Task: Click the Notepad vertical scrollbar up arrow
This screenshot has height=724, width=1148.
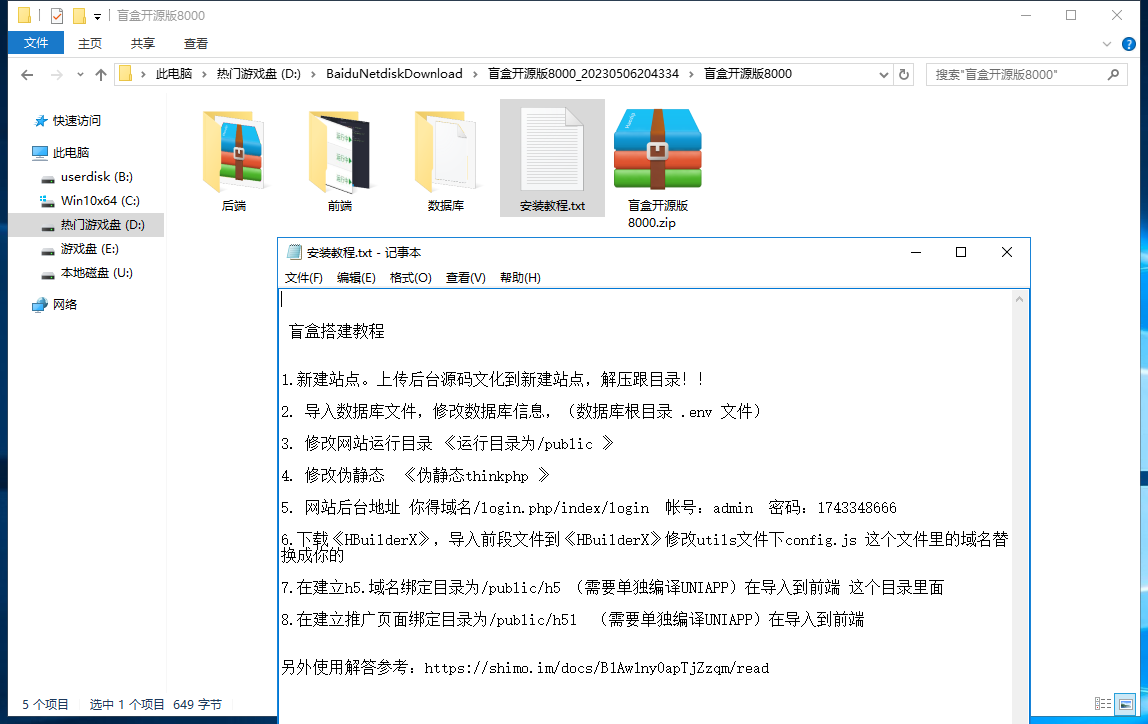Action: (x=1019, y=298)
